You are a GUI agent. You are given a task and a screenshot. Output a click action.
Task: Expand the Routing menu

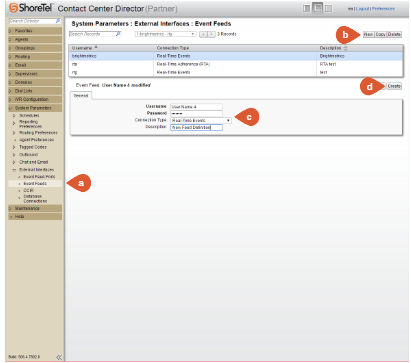(x=35, y=56)
